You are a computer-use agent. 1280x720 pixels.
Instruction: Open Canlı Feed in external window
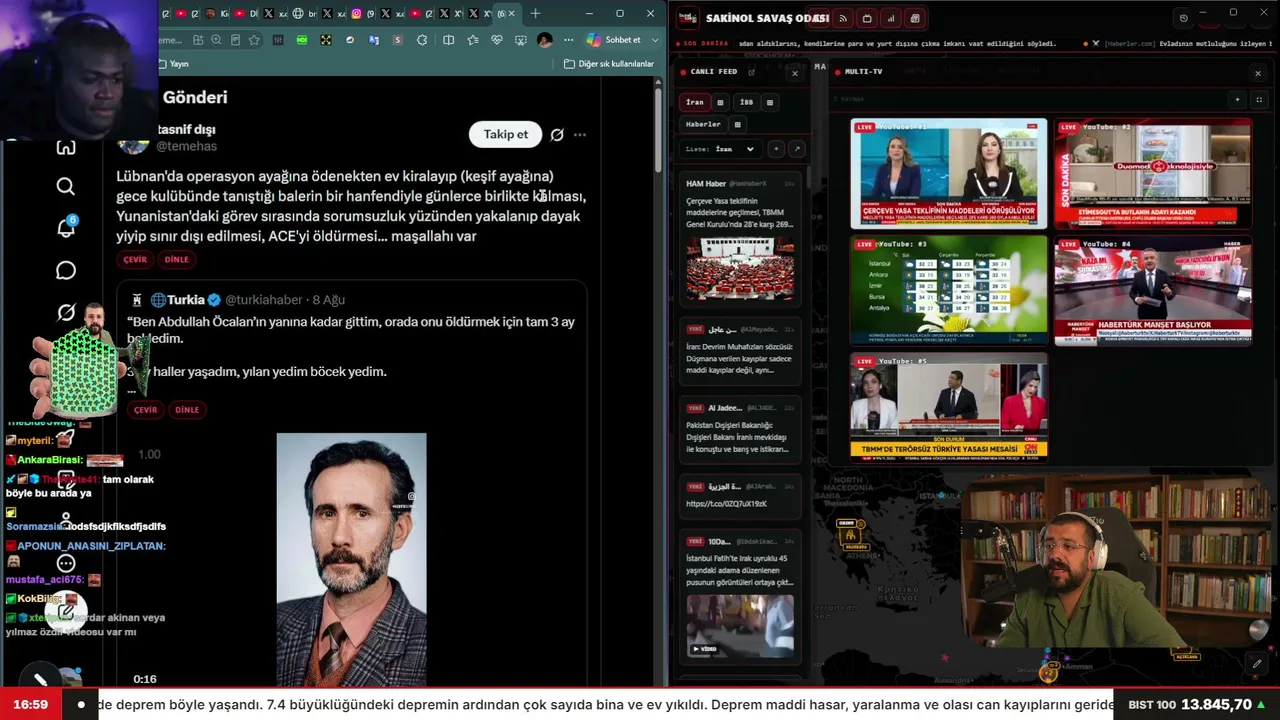752,72
